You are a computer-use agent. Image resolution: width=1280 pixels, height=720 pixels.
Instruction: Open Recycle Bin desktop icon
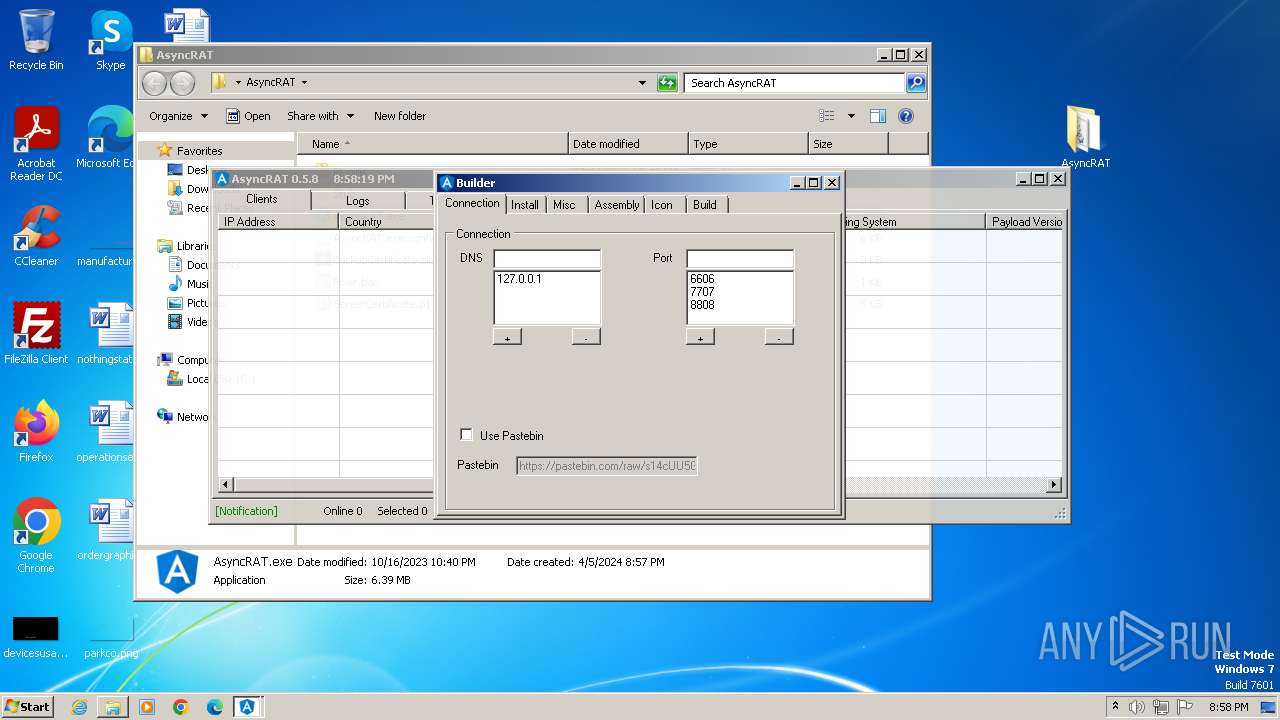coord(36,40)
